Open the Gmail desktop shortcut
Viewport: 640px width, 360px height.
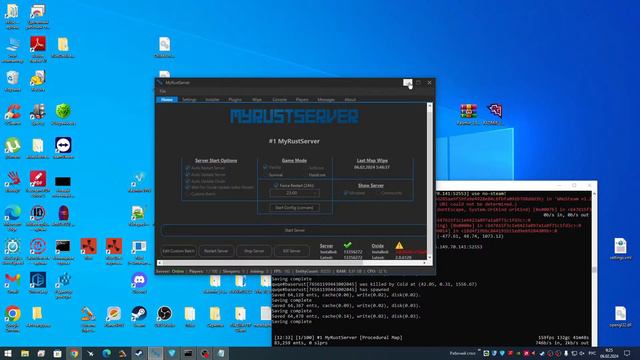13,283
